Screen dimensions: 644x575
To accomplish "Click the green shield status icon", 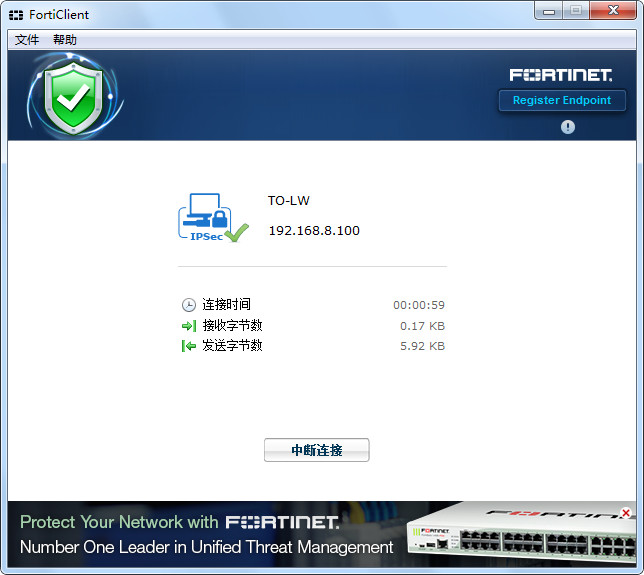I will point(74,98).
